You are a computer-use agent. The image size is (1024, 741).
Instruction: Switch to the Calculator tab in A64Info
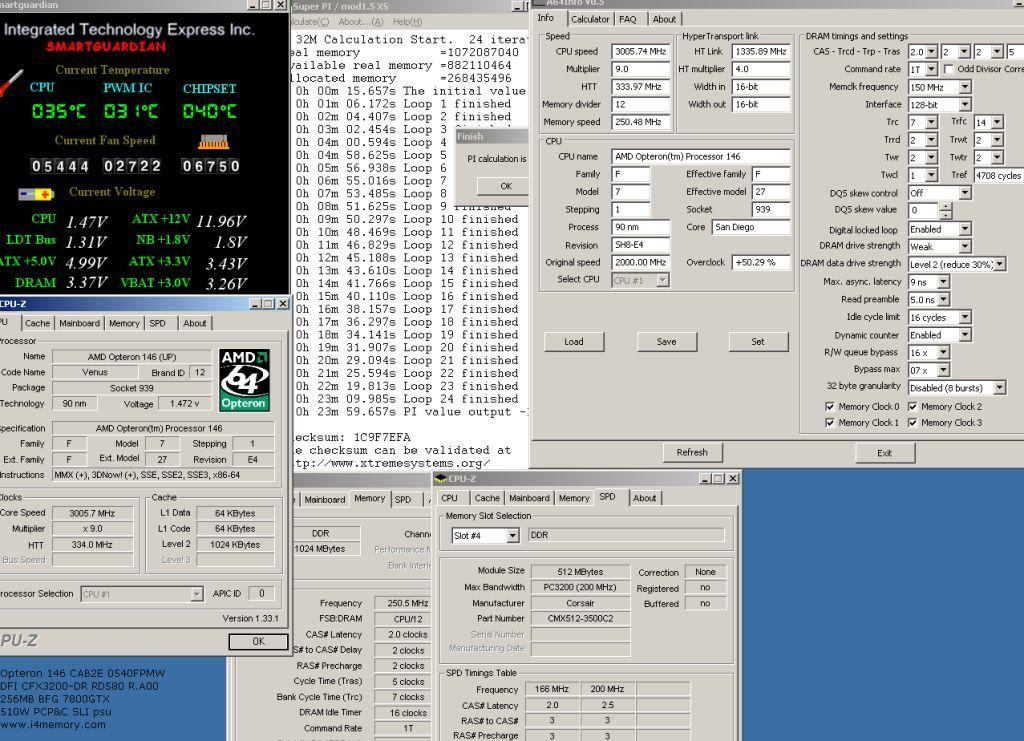pos(590,19)
